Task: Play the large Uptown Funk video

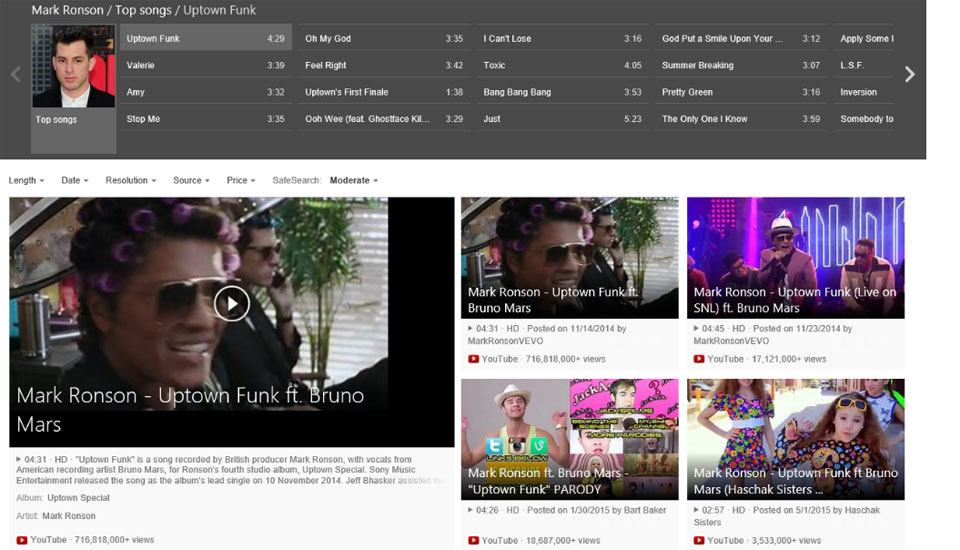Action: [231, 303]
